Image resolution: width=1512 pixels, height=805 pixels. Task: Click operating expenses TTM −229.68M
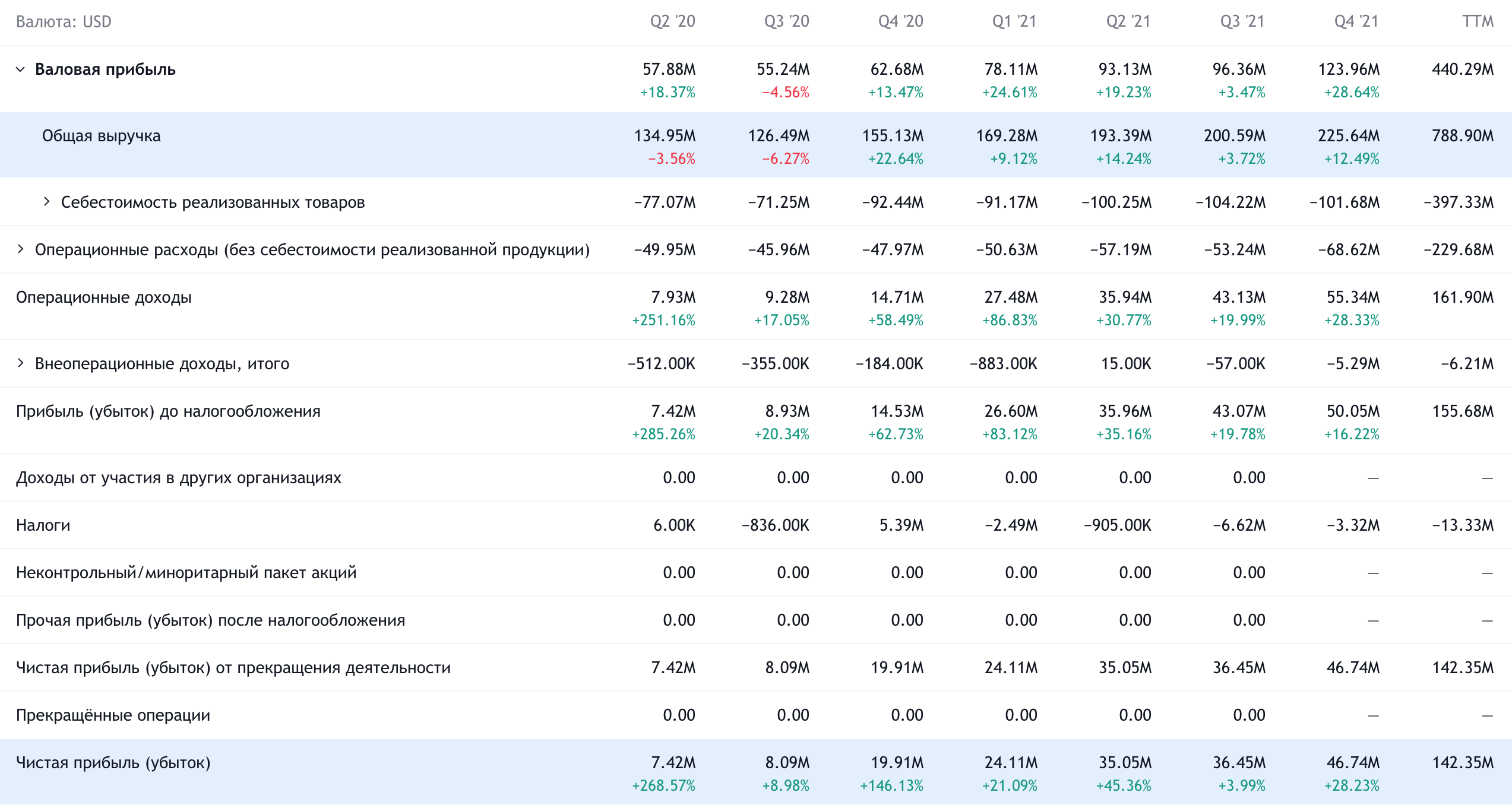1459,250
